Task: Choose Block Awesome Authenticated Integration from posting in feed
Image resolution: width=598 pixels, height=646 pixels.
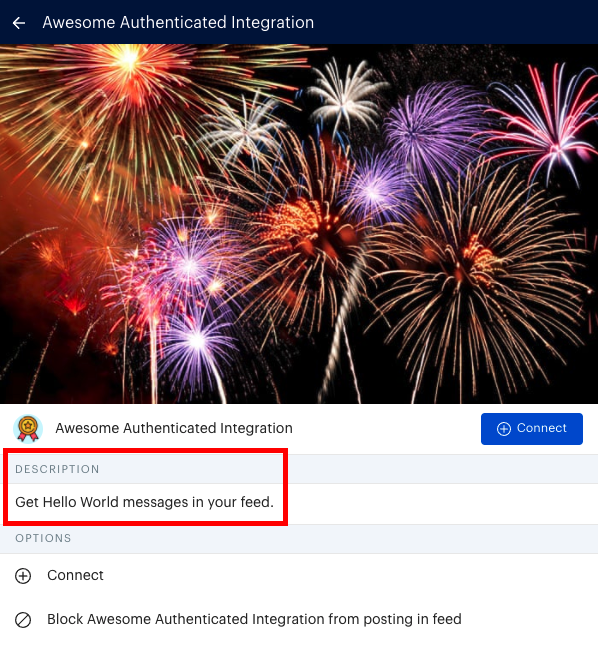Action: coord(299,620)
